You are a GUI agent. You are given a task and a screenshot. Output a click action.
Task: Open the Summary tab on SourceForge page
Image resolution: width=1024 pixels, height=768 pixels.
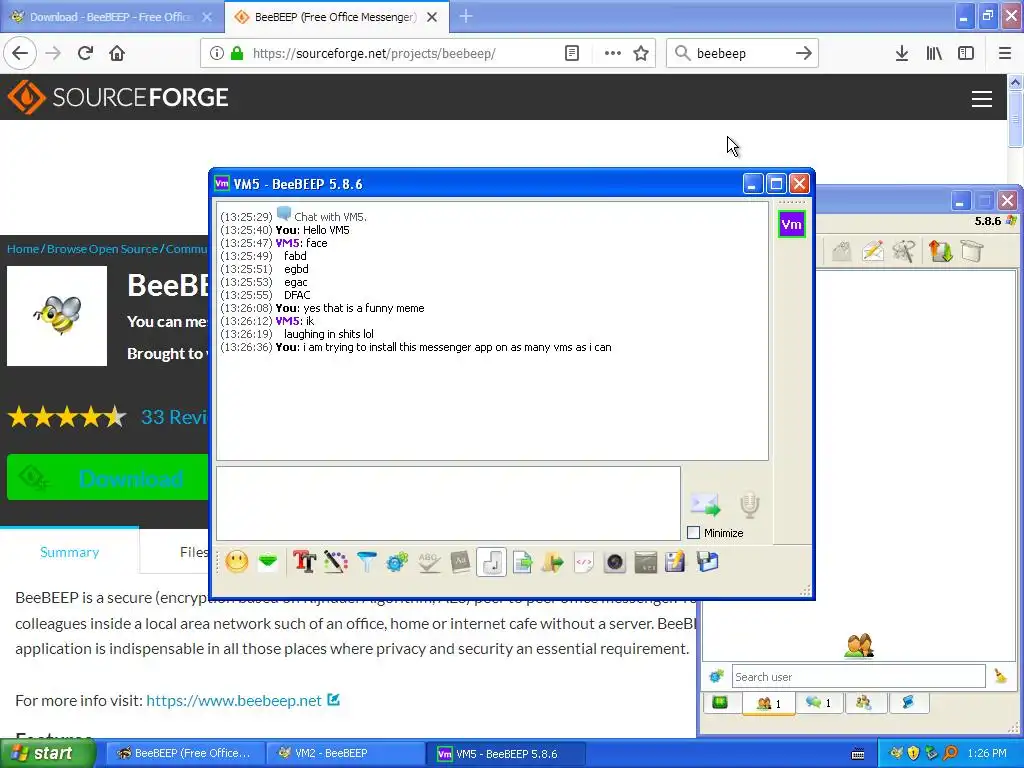click(69, 552)
